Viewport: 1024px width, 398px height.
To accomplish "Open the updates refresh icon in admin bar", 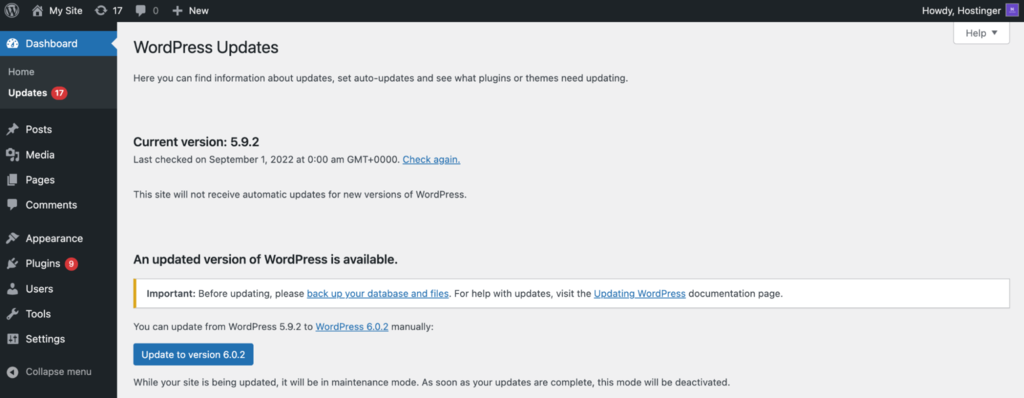I will pyautogui.click(x=101, y=10).
